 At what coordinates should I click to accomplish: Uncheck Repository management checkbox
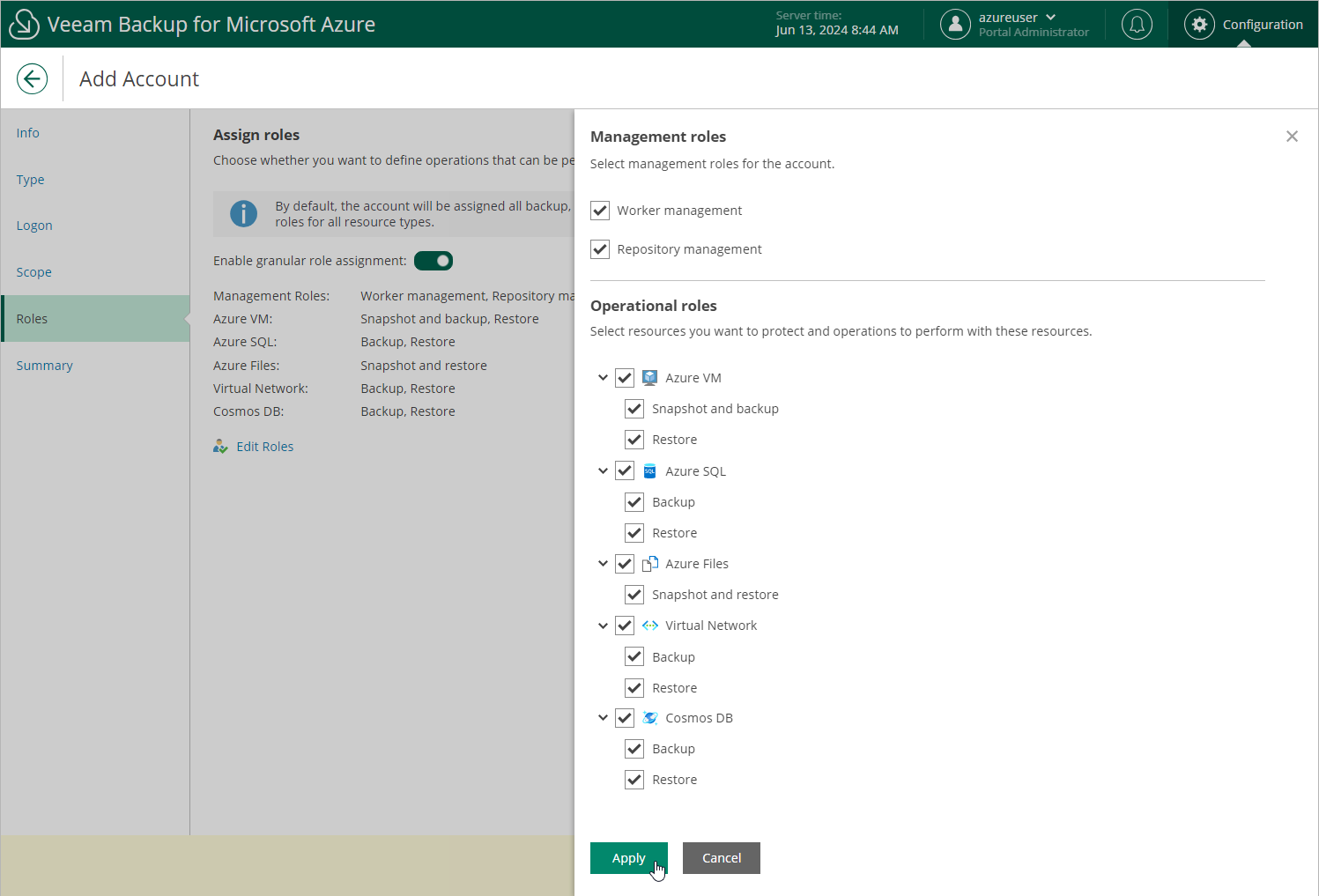point(600,249)
